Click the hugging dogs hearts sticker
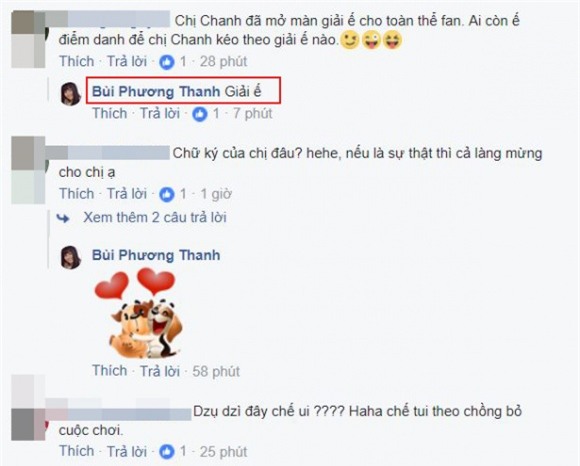The image size is (580, 466). [139, 313]
